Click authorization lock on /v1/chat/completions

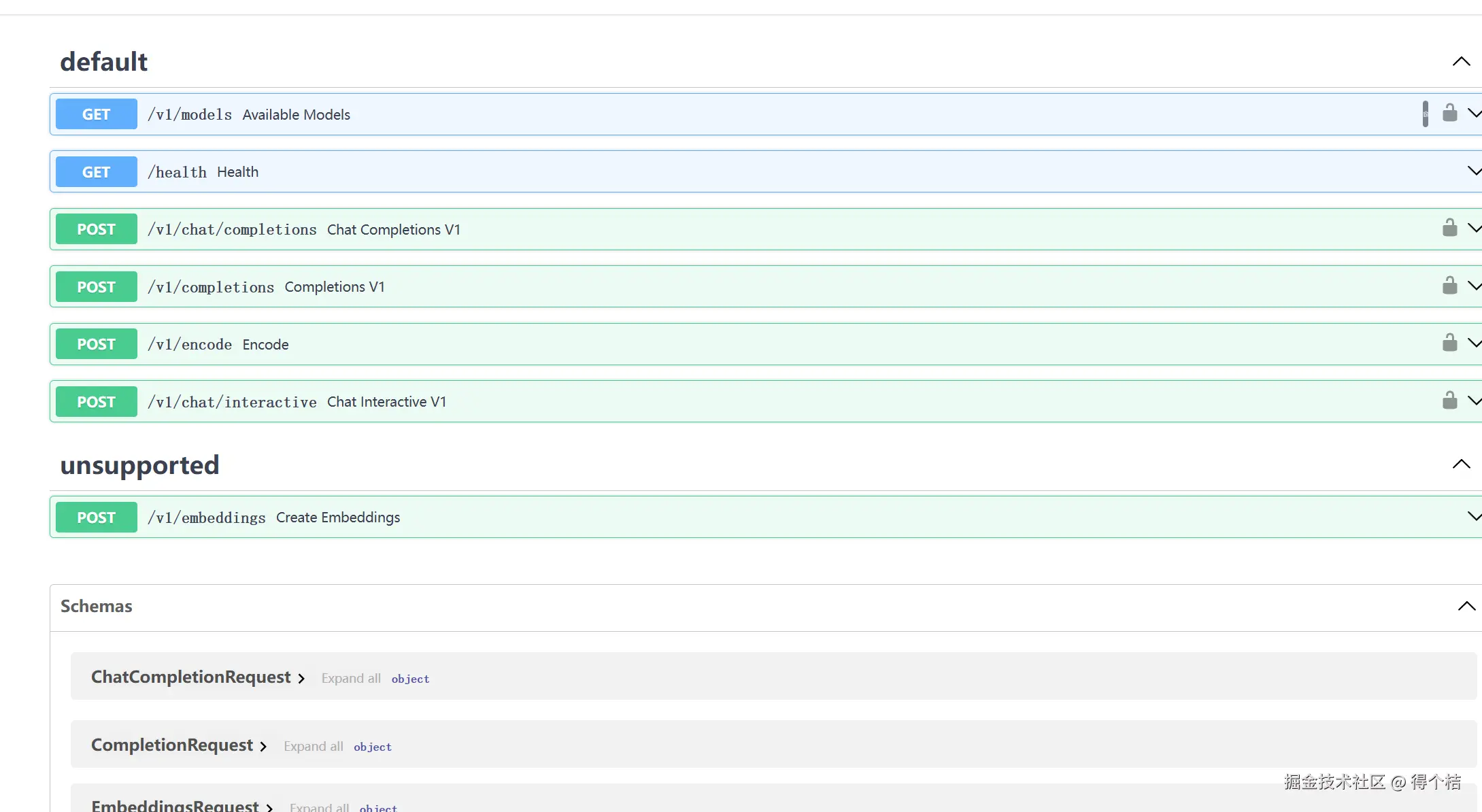[1449, 228]
